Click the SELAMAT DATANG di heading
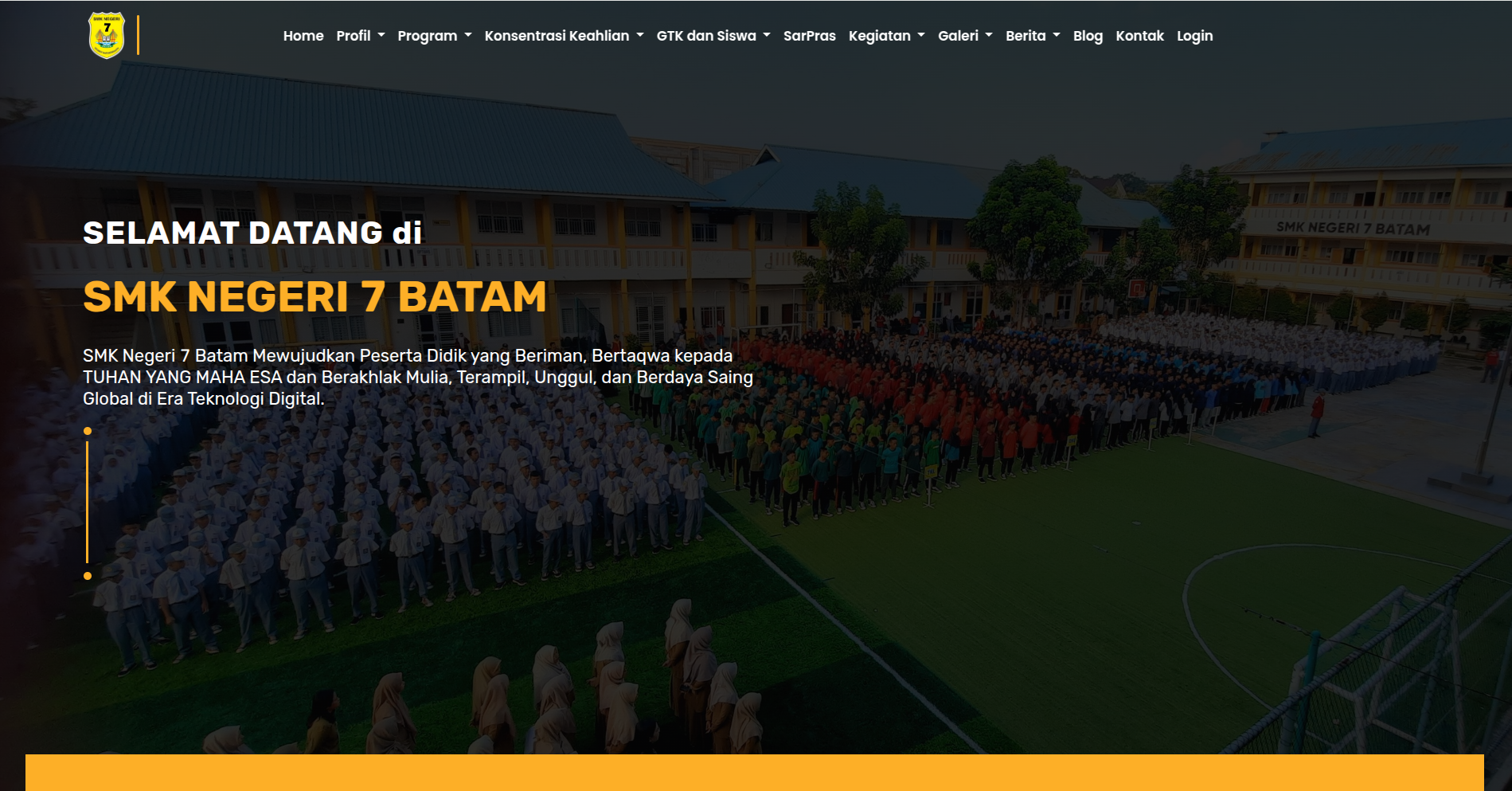The image size is (1512, 791). [252, 233]
